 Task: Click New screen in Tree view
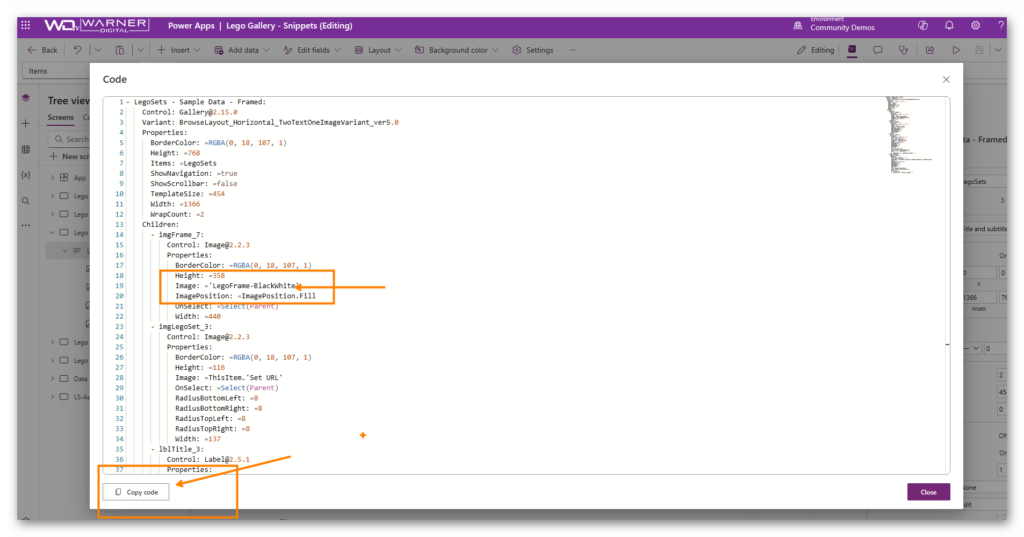pos(69,156)
